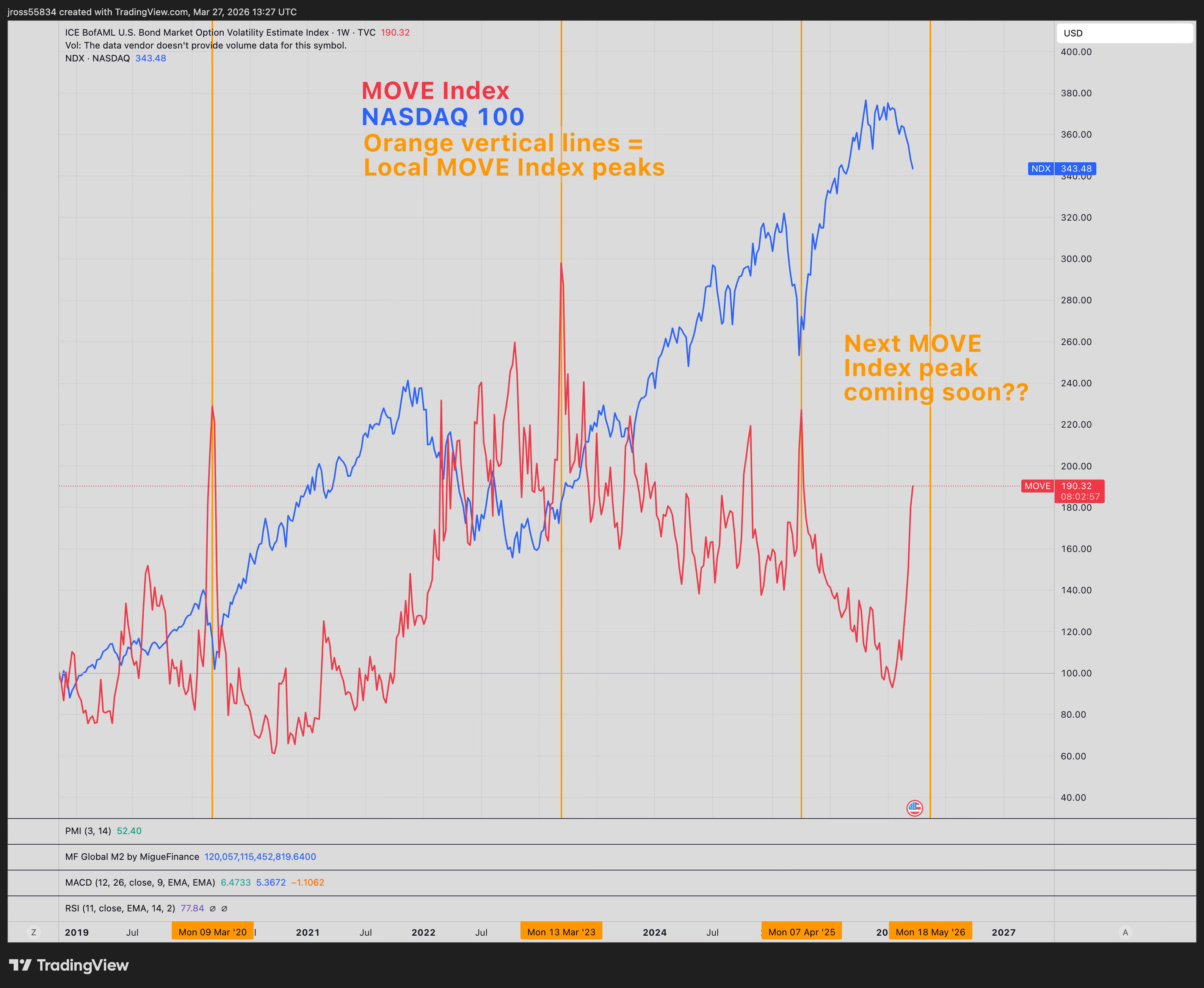
Task: Click the 2024 label on the time axis
Action: [655, 932]
